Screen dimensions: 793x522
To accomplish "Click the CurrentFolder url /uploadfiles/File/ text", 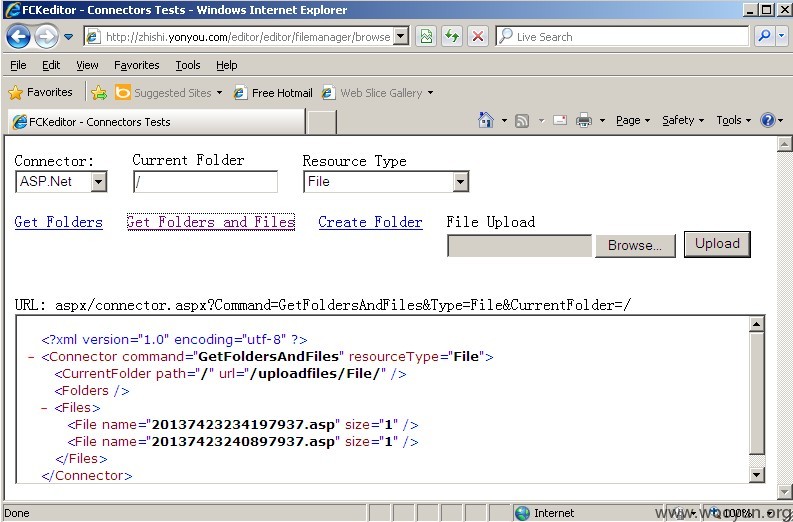I will (x=314, y=374).
